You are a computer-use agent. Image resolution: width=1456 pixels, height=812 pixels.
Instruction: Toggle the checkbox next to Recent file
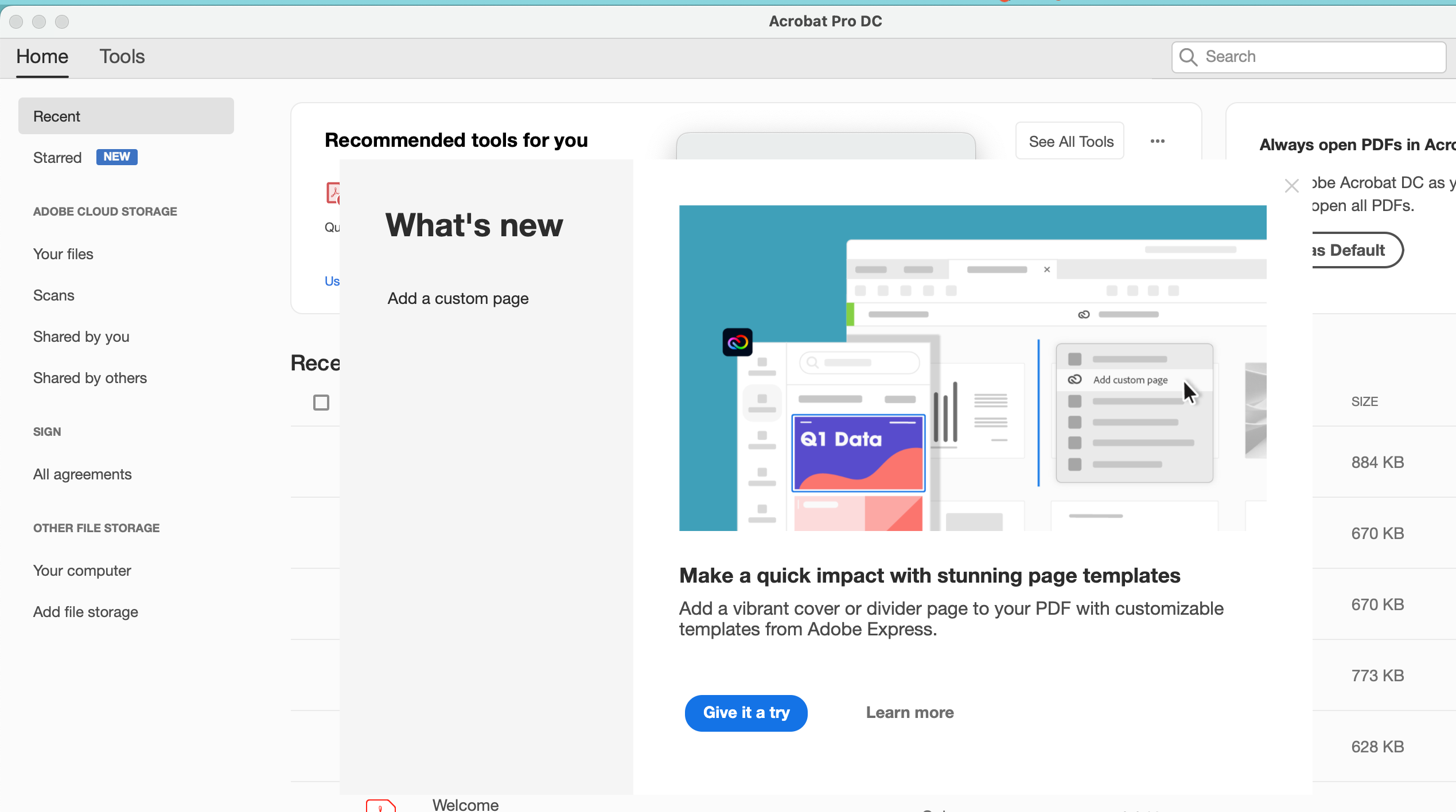[x=322, y=402]
